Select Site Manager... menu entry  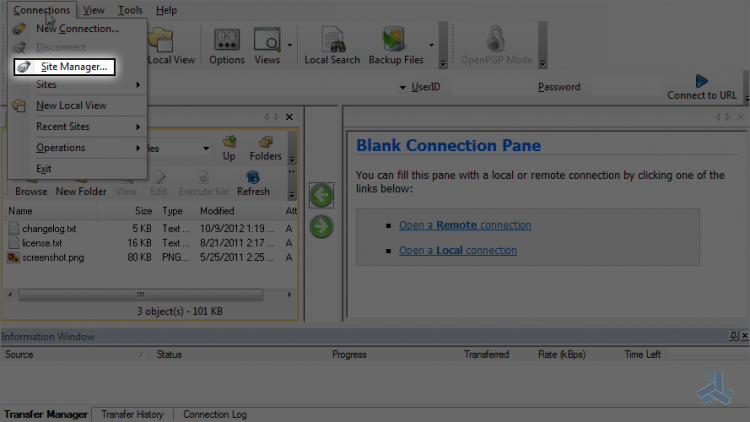[65, 67]
